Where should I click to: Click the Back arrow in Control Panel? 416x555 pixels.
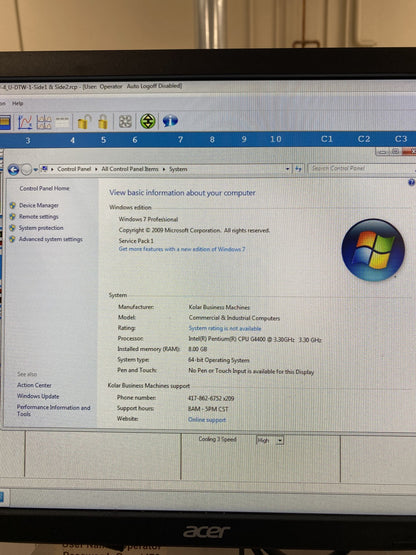(x=13, y=170)
